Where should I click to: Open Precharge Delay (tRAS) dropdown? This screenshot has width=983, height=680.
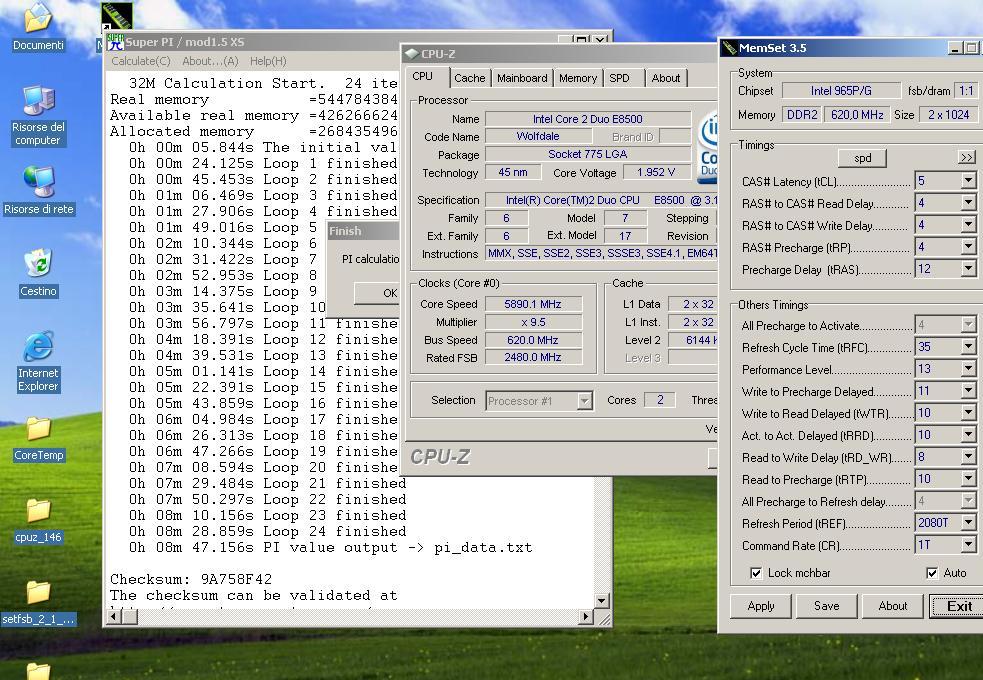(968, 269)
